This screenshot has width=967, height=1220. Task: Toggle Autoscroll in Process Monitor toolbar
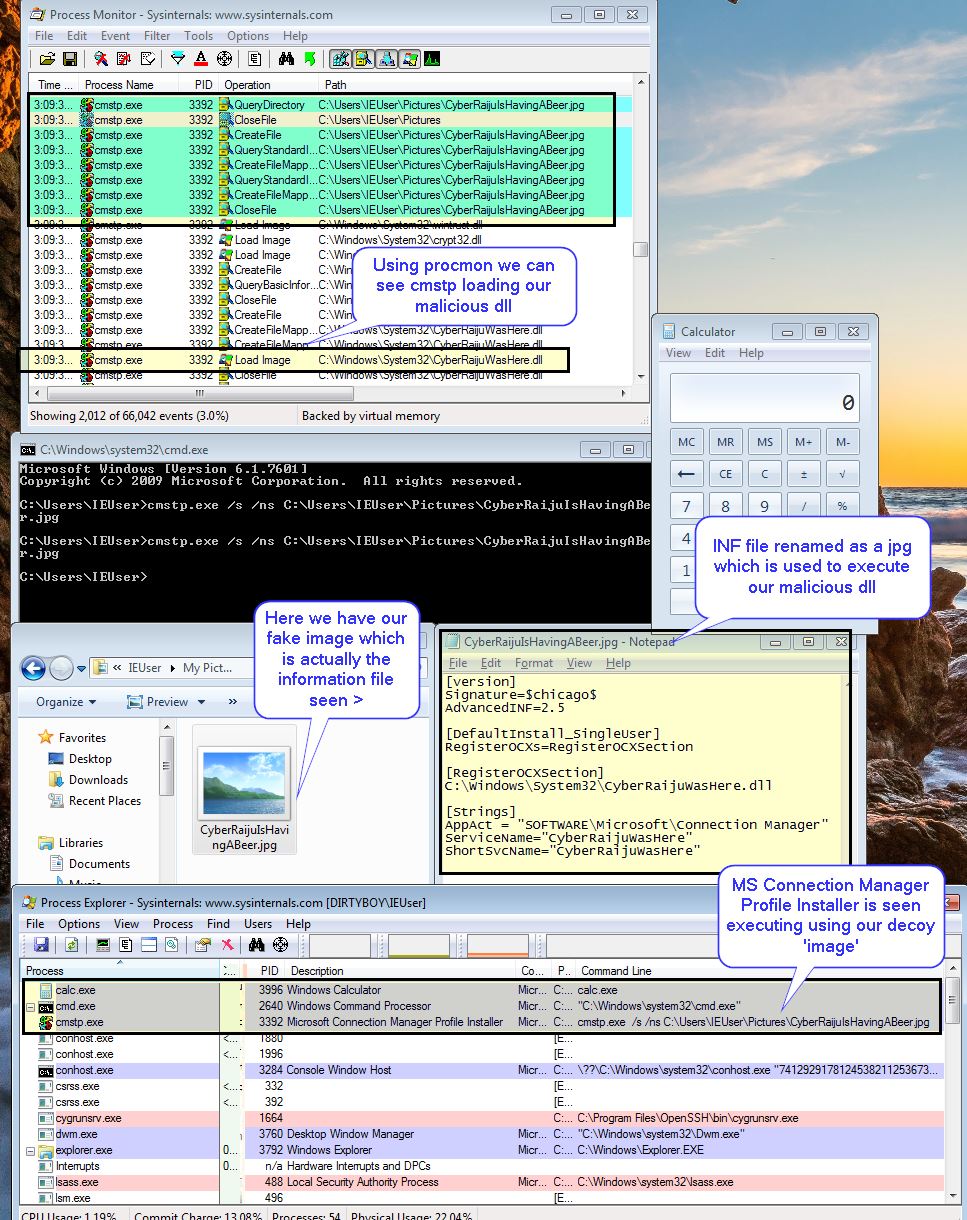pyautogui.click(x=124, y=59)
